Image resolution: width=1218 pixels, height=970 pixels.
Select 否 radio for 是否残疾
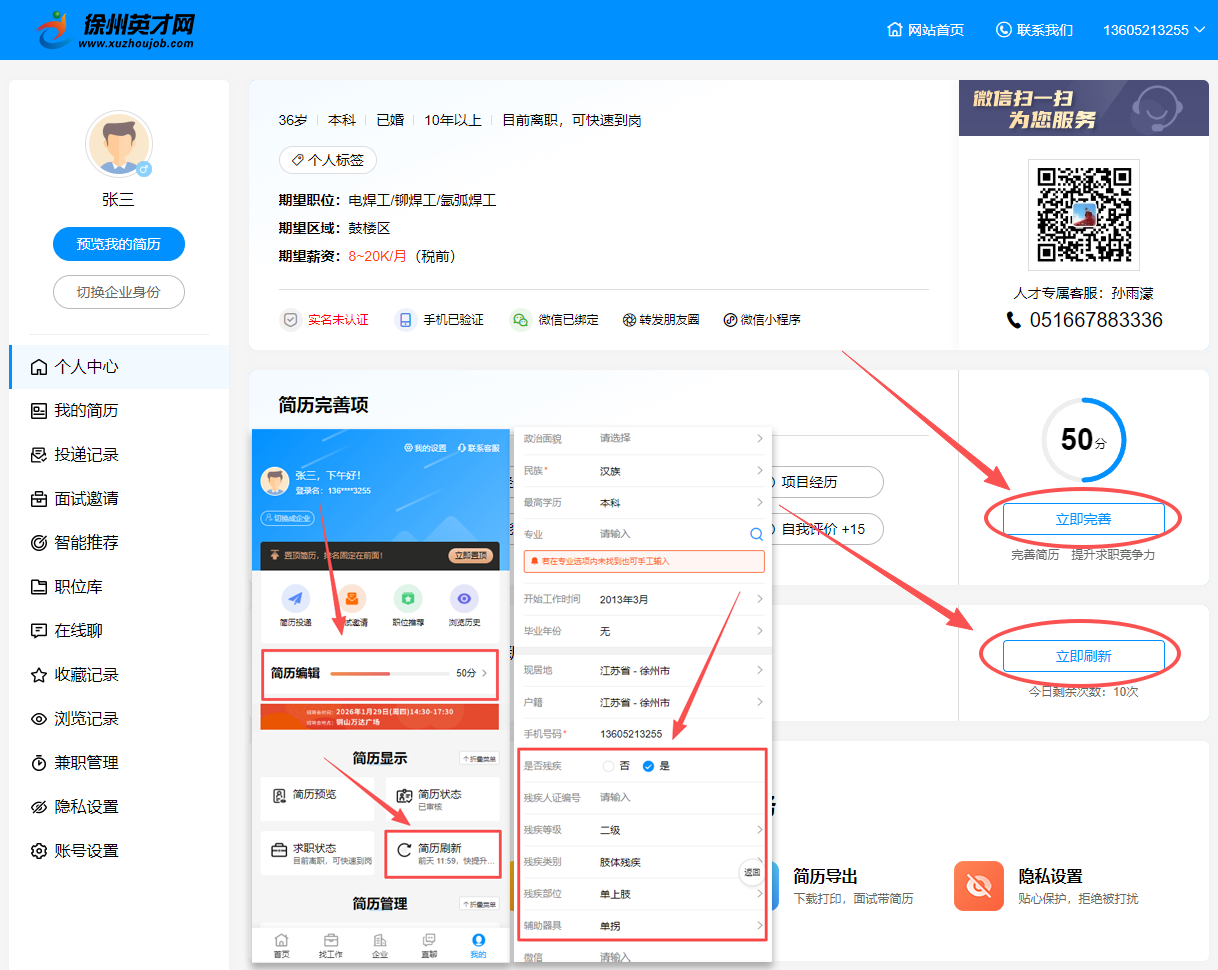coord(608,766)
